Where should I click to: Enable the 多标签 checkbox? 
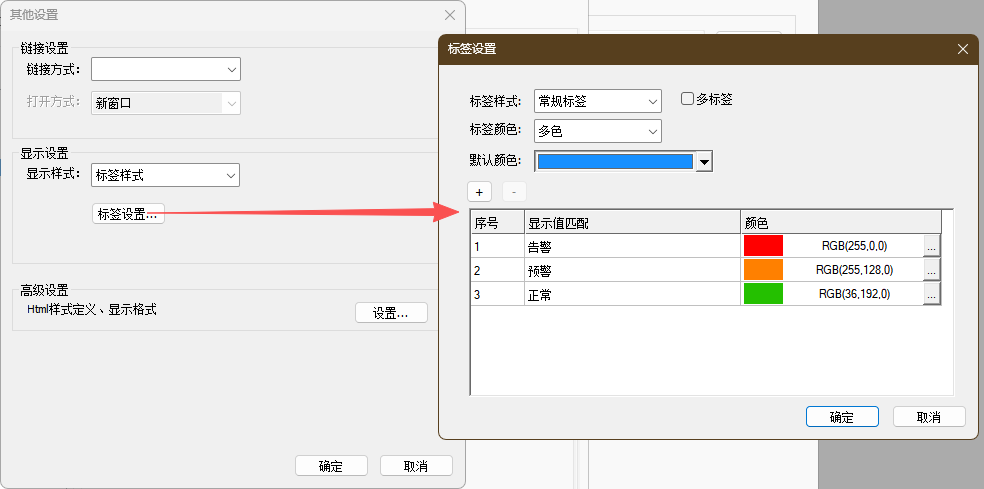[x=688, y=99]
